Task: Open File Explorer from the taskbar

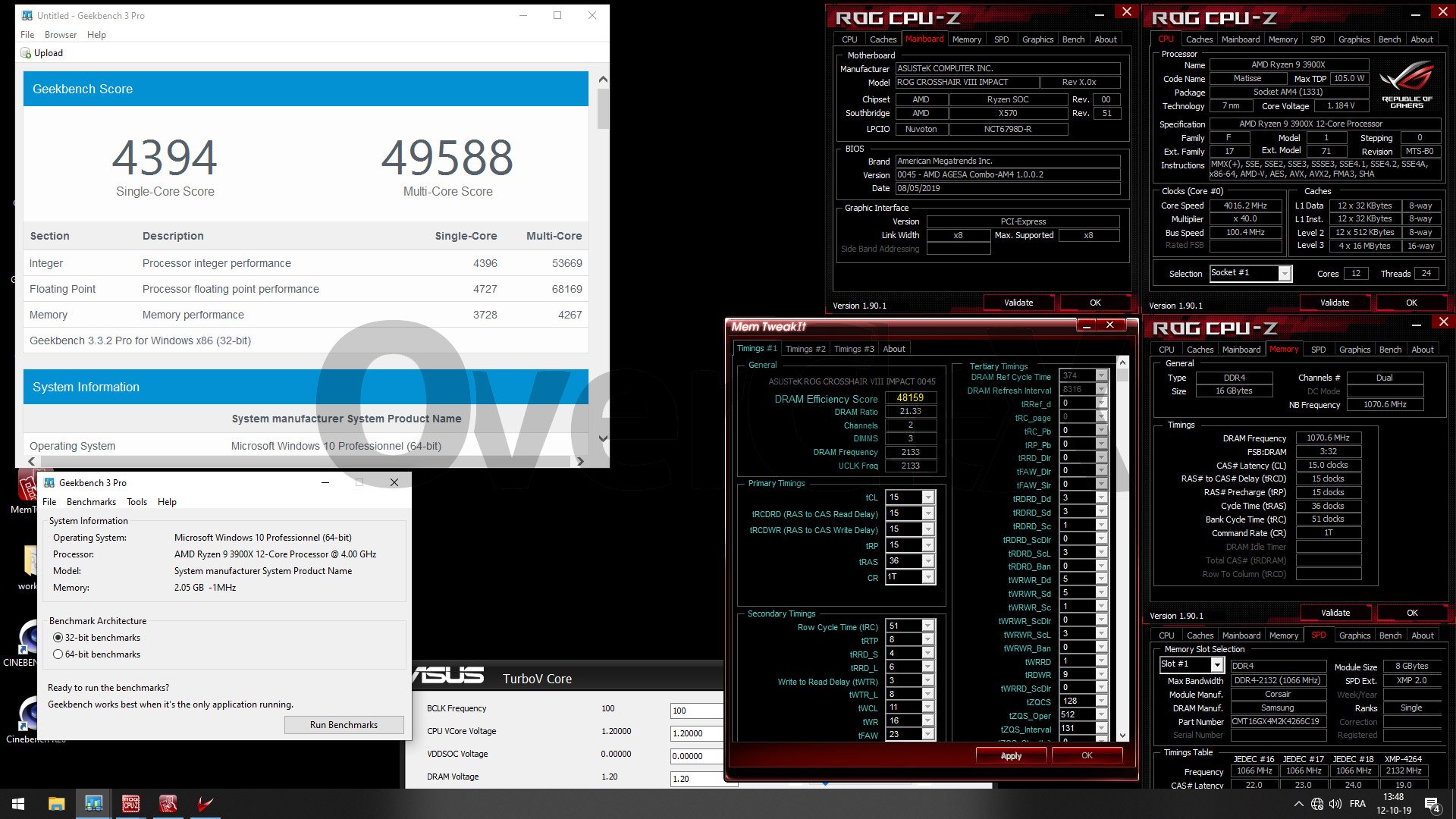Action: pos(57,803)
